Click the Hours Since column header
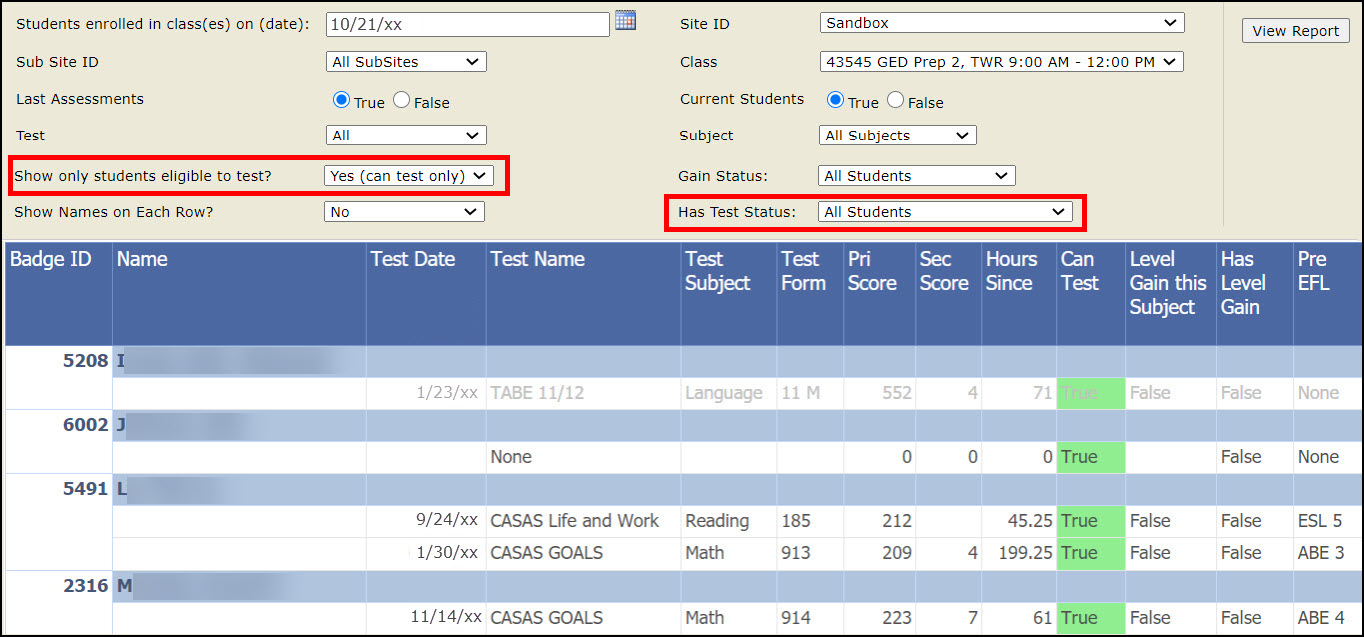Screen dimensions: 1364x637 [1011, 271]
